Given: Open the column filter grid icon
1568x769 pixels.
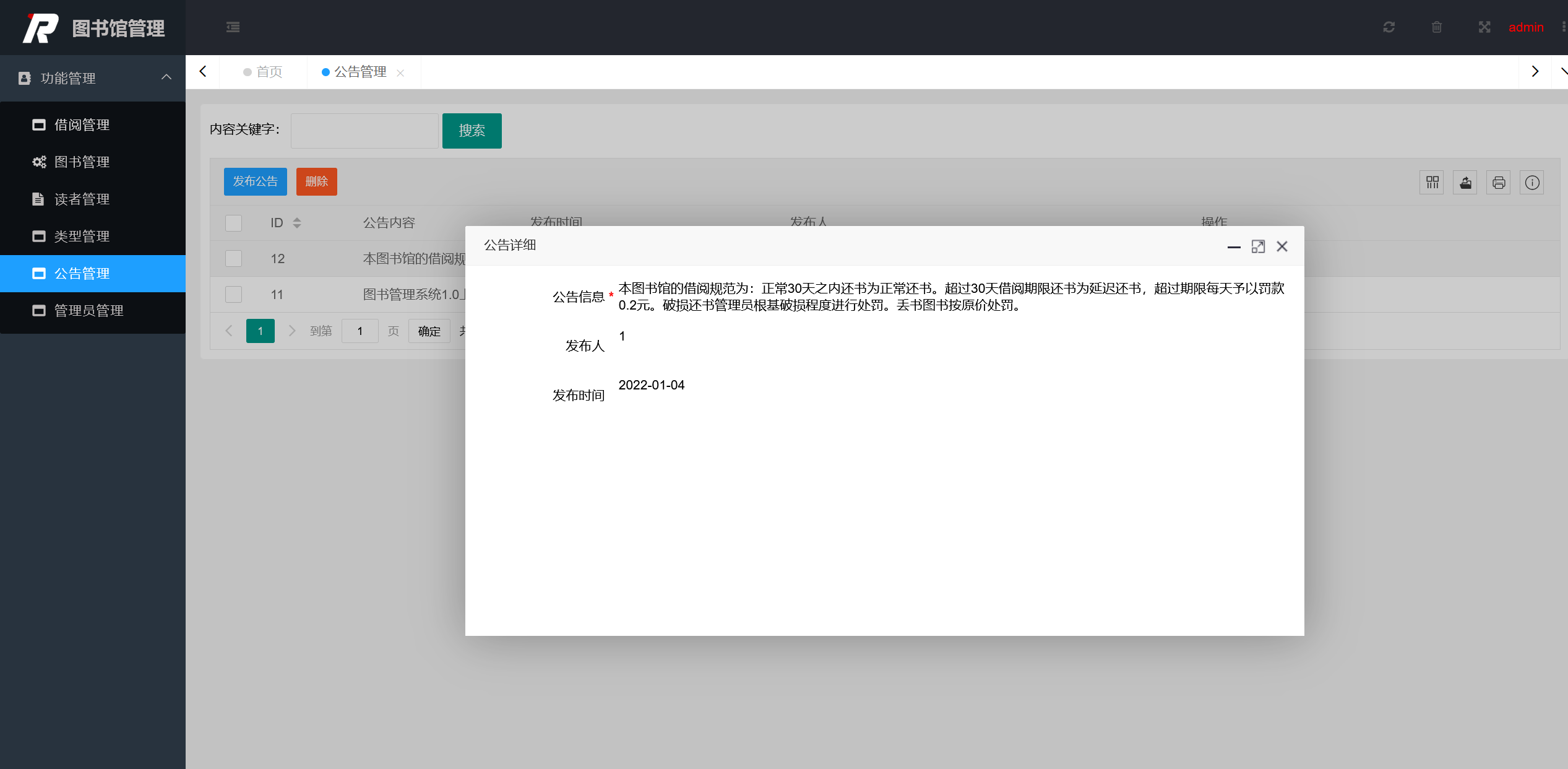Looking at the screenshot, I should pos(1432,183).
